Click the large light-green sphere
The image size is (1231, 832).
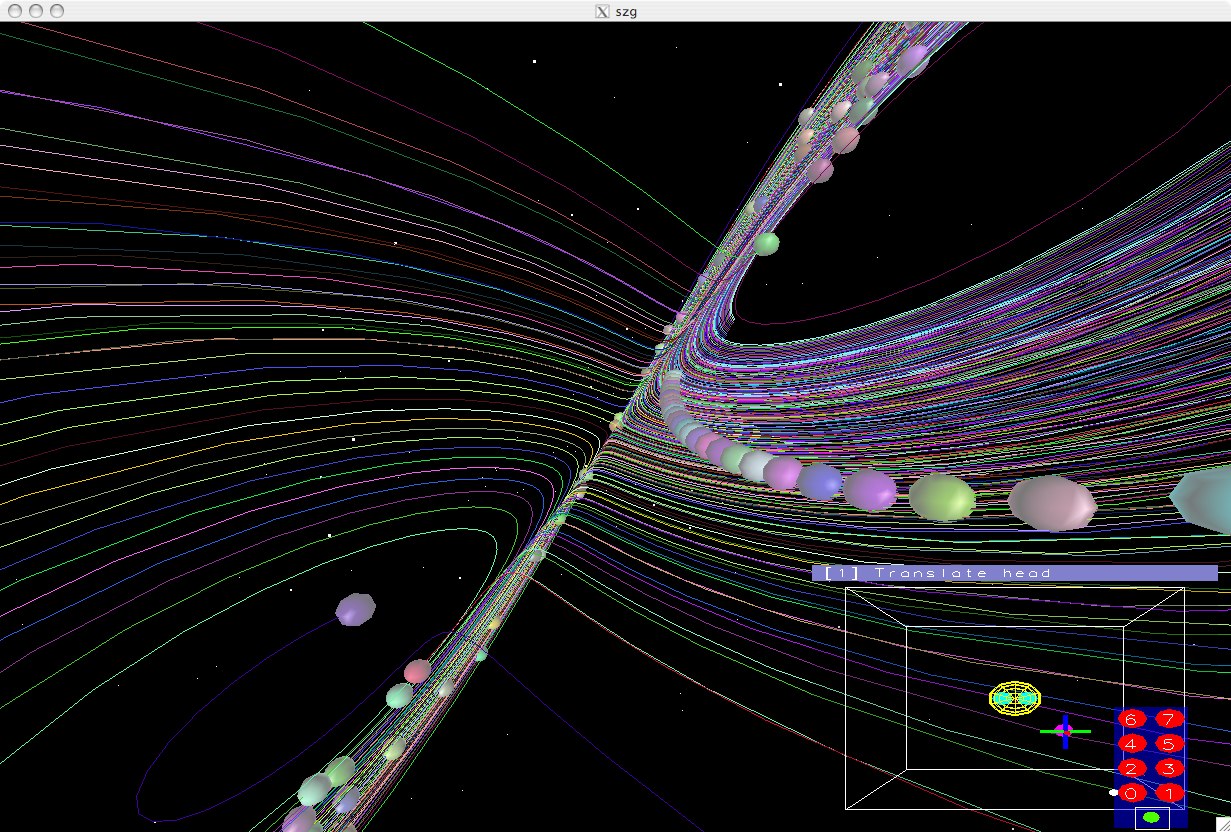942,497
